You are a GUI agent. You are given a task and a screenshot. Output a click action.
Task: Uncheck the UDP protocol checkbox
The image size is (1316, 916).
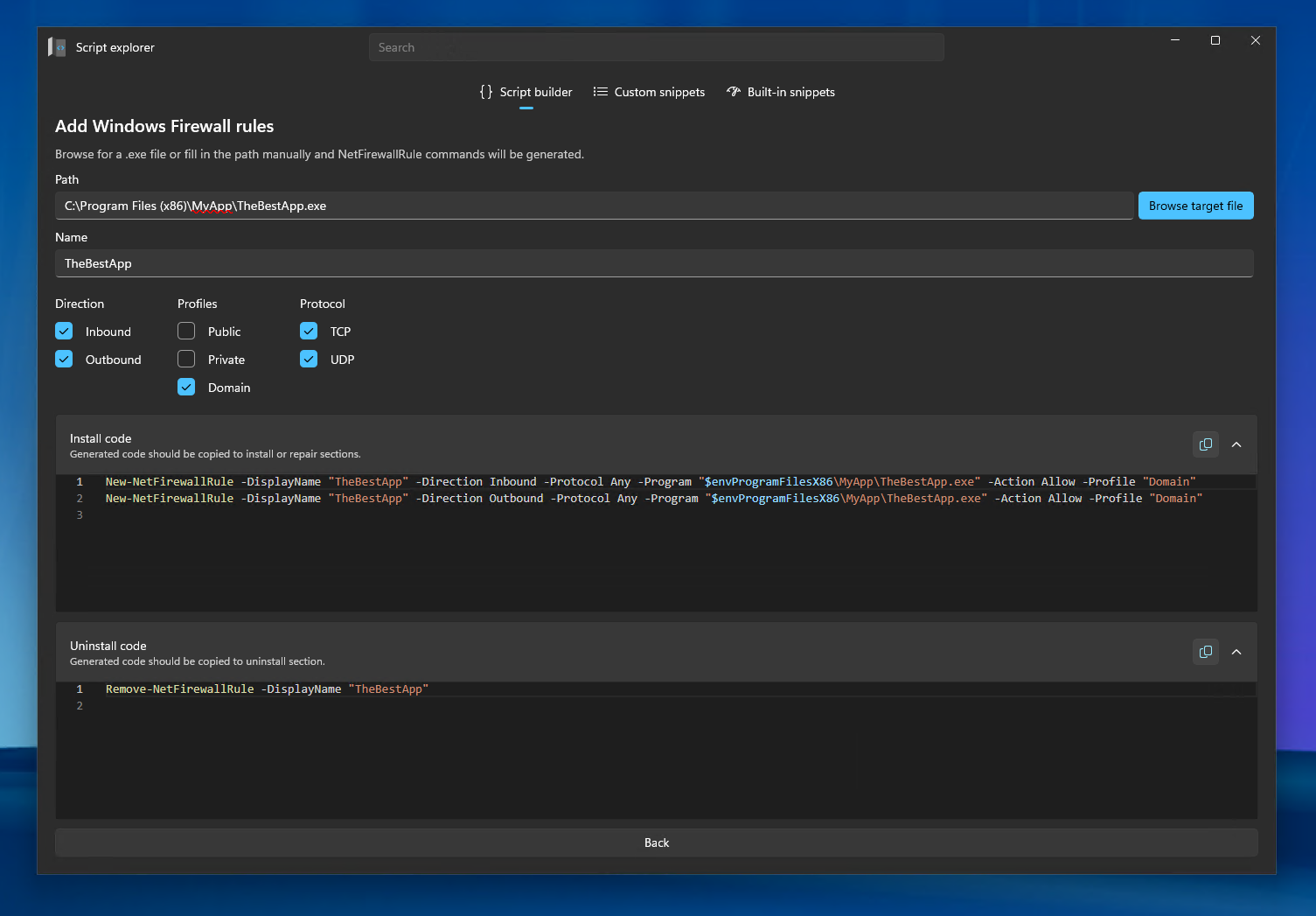[x=309, y=359]
